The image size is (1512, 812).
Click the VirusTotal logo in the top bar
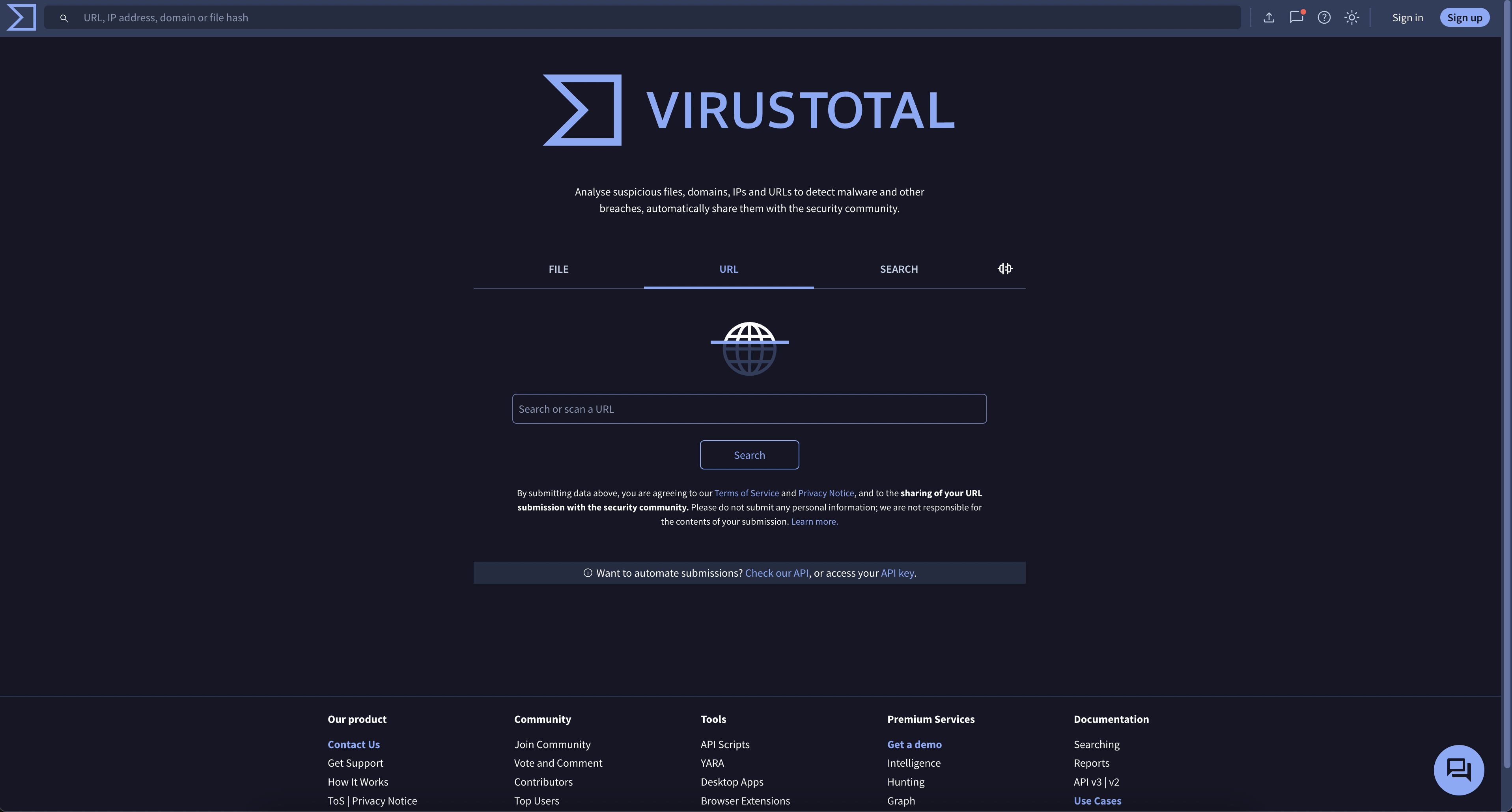tap(21, 18)
